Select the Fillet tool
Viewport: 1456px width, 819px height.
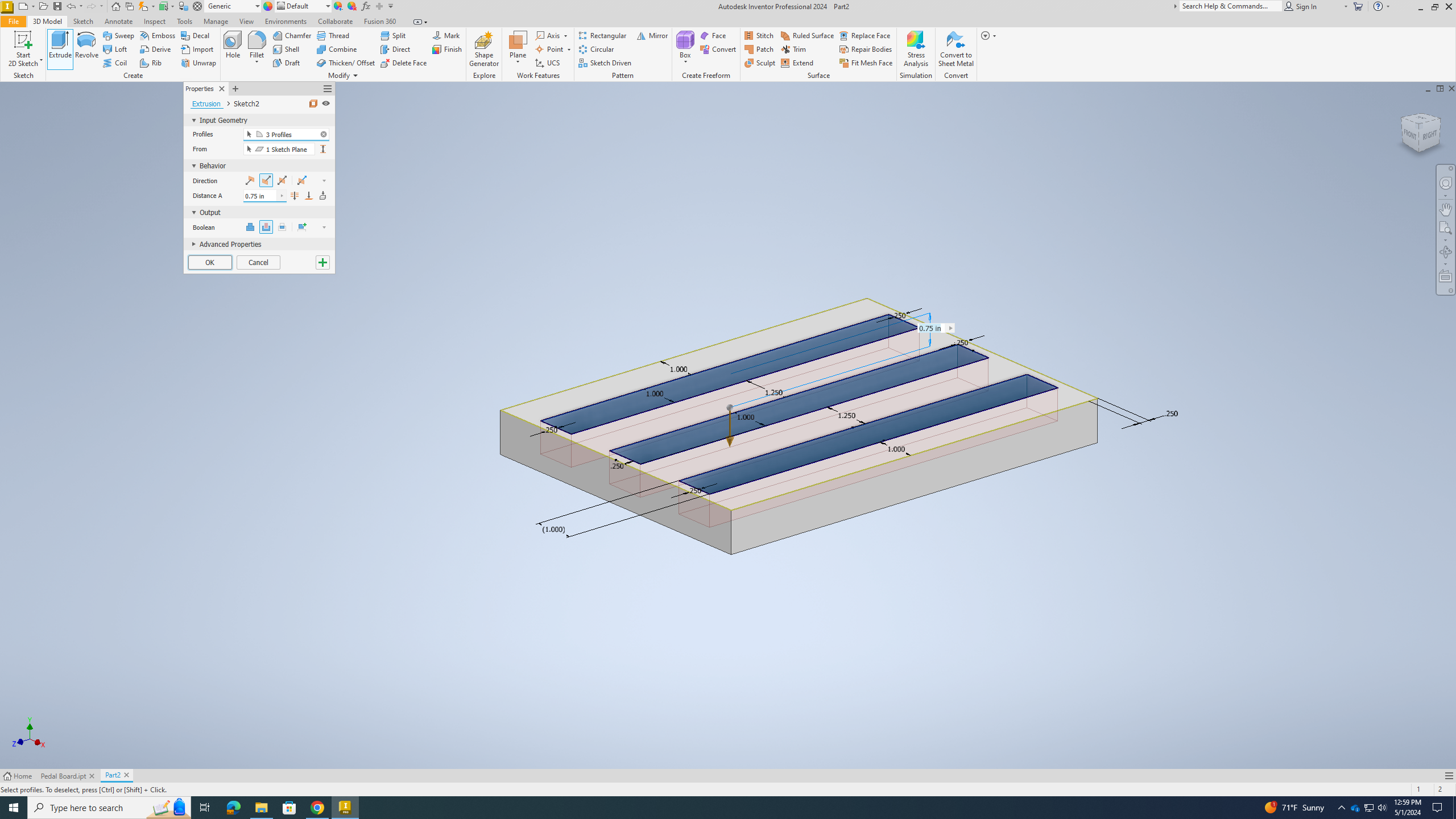257,45
